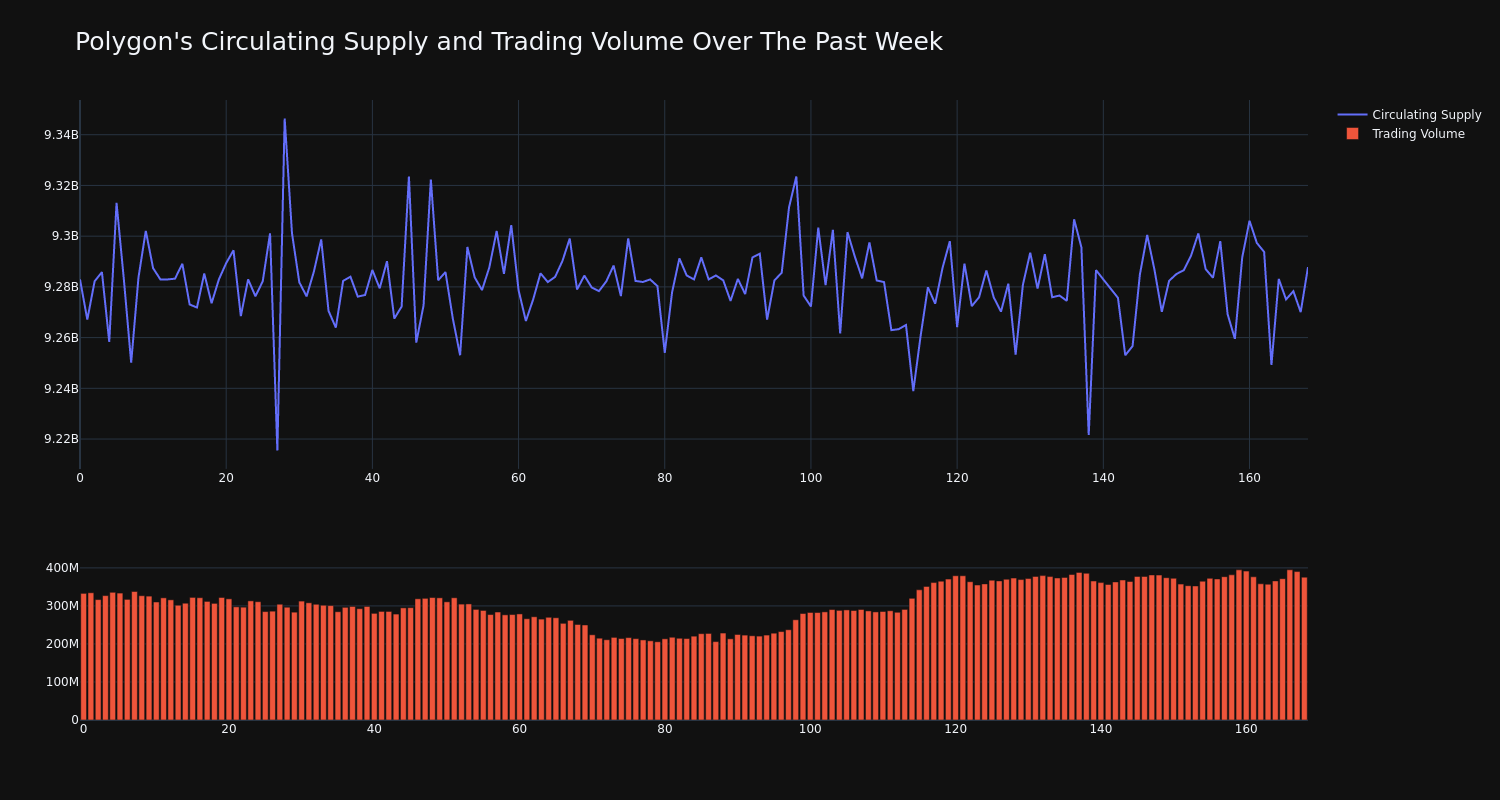Click the first trading volume bar at hour 0
1500x800 pixels.
click(x=83, y=657)
